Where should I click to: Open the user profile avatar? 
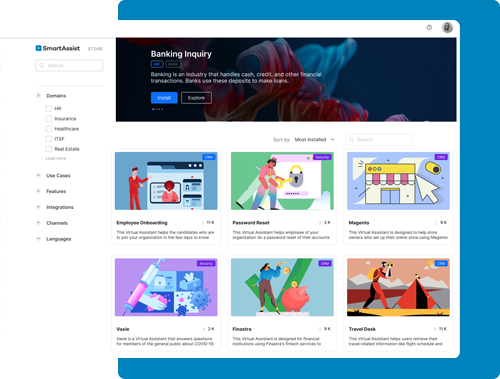[447, 28]
